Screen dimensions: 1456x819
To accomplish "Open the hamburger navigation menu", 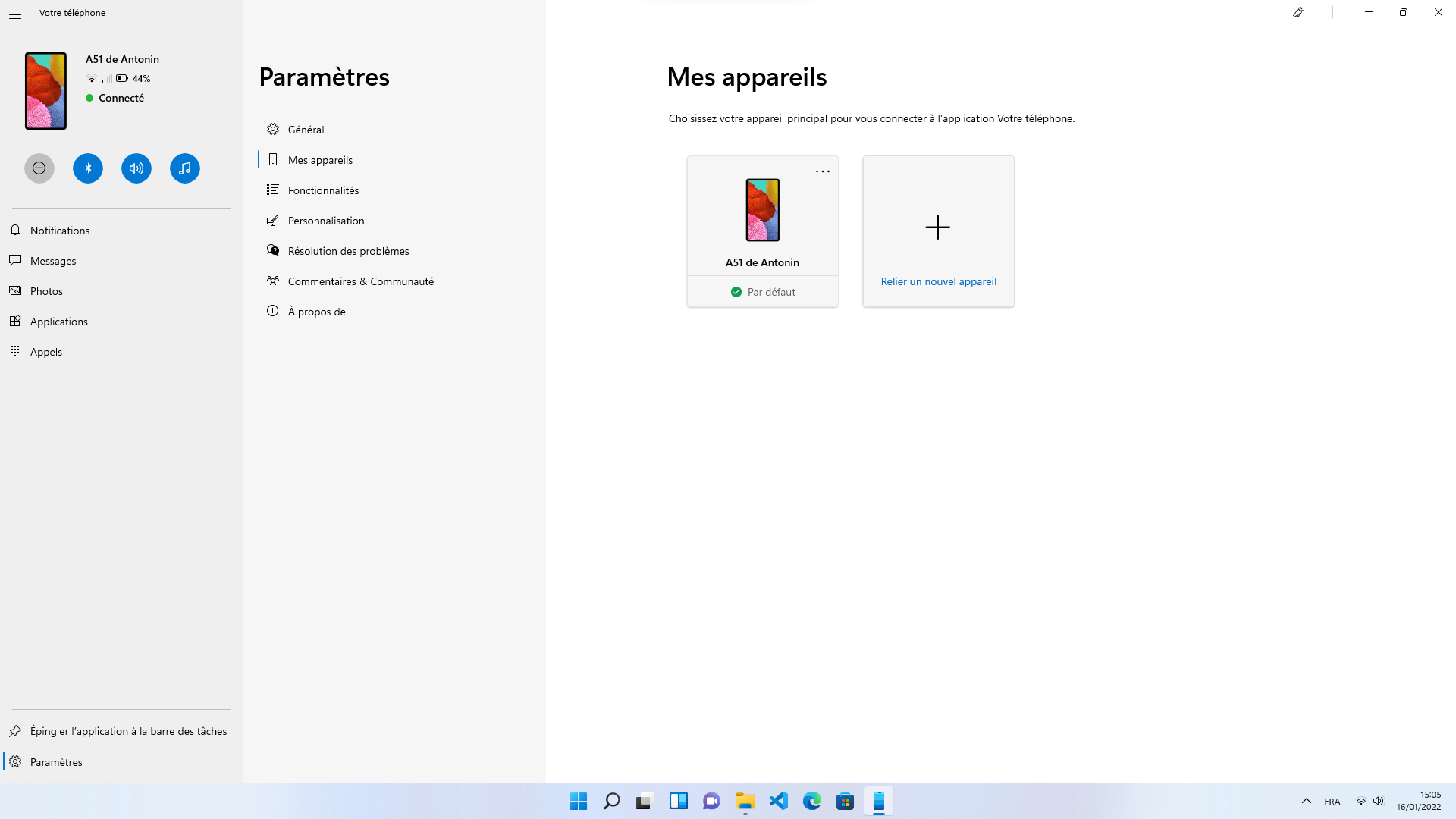I will pyautogui.click(x=15, y=14).
